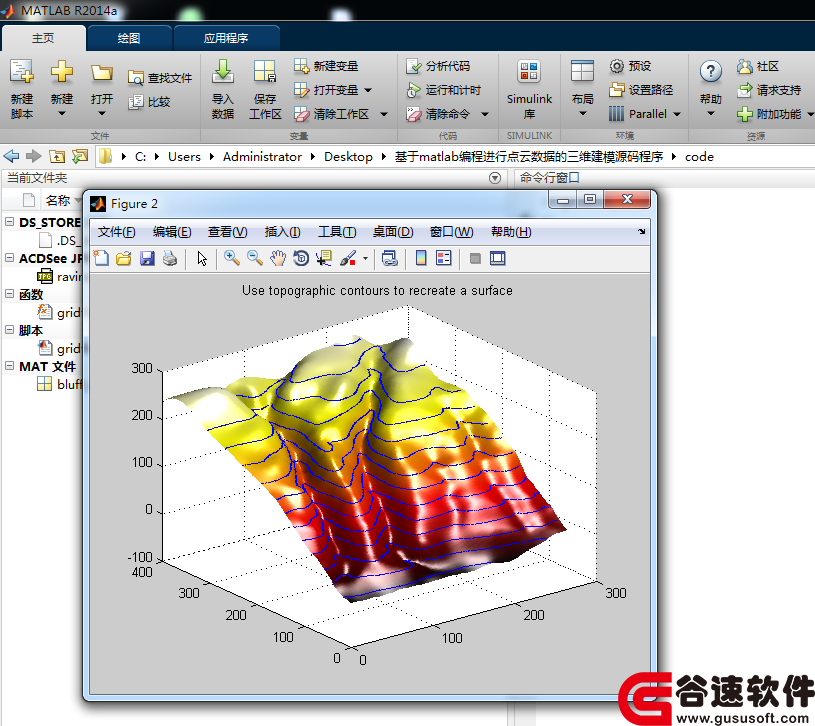Viewport: 815px width, 726px height.
Task: Click the Forward navigation arrow
Action: [x=34, y=156]
